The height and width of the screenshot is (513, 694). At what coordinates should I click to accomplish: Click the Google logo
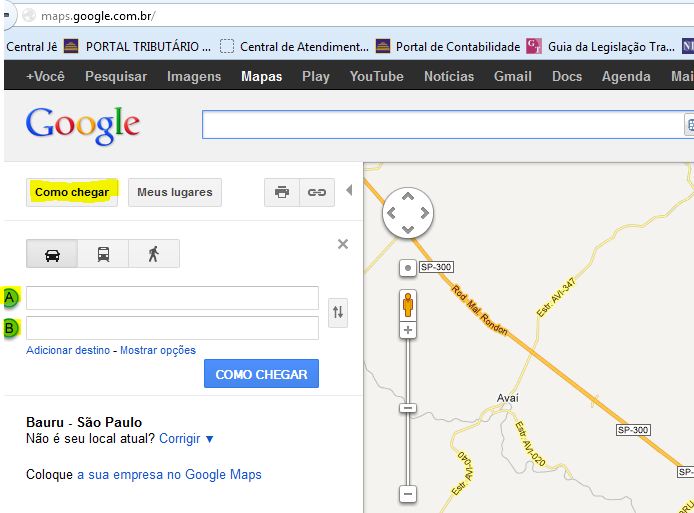tap(83, 126)
